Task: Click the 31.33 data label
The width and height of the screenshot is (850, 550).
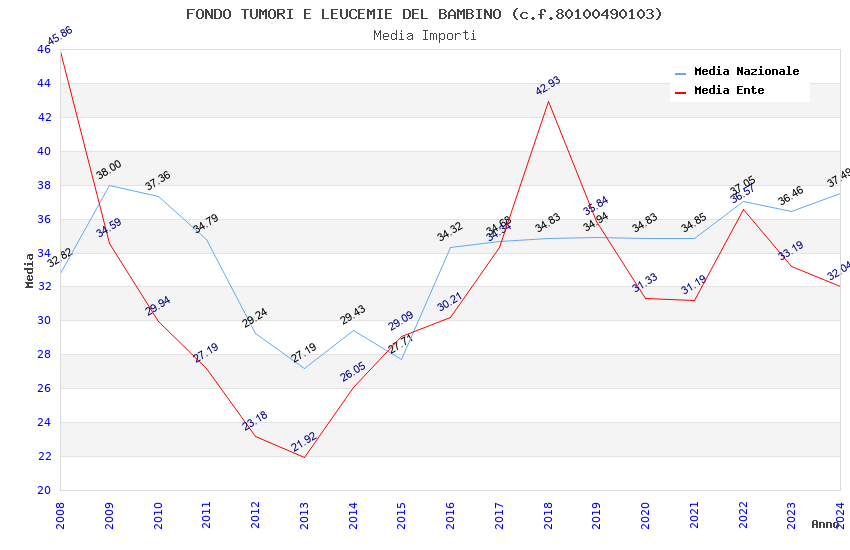Action: [645, 282]
